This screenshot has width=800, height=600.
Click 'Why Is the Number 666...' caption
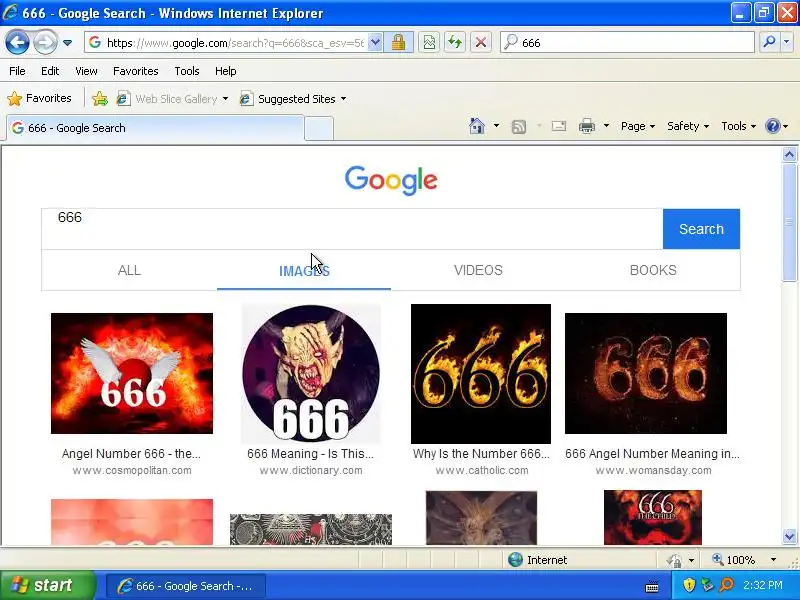pyautogui.click(x=481, y=454)
